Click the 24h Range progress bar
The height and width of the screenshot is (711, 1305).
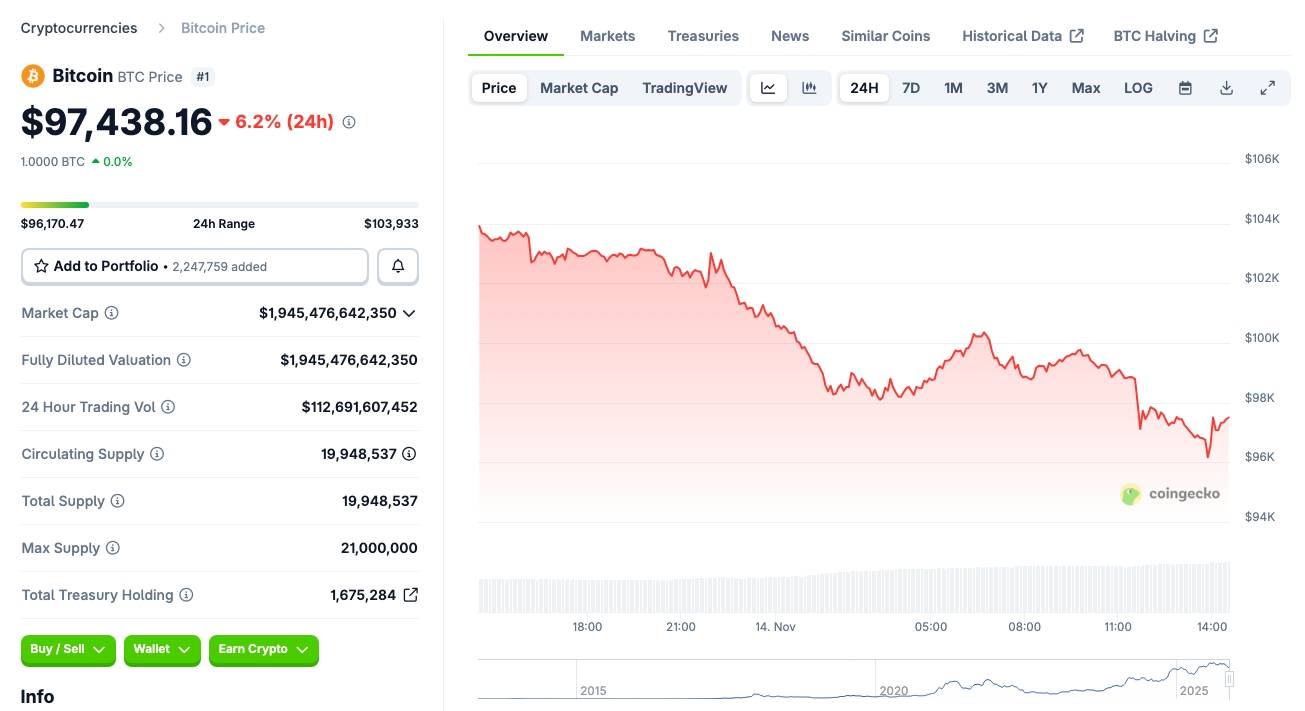220,203
